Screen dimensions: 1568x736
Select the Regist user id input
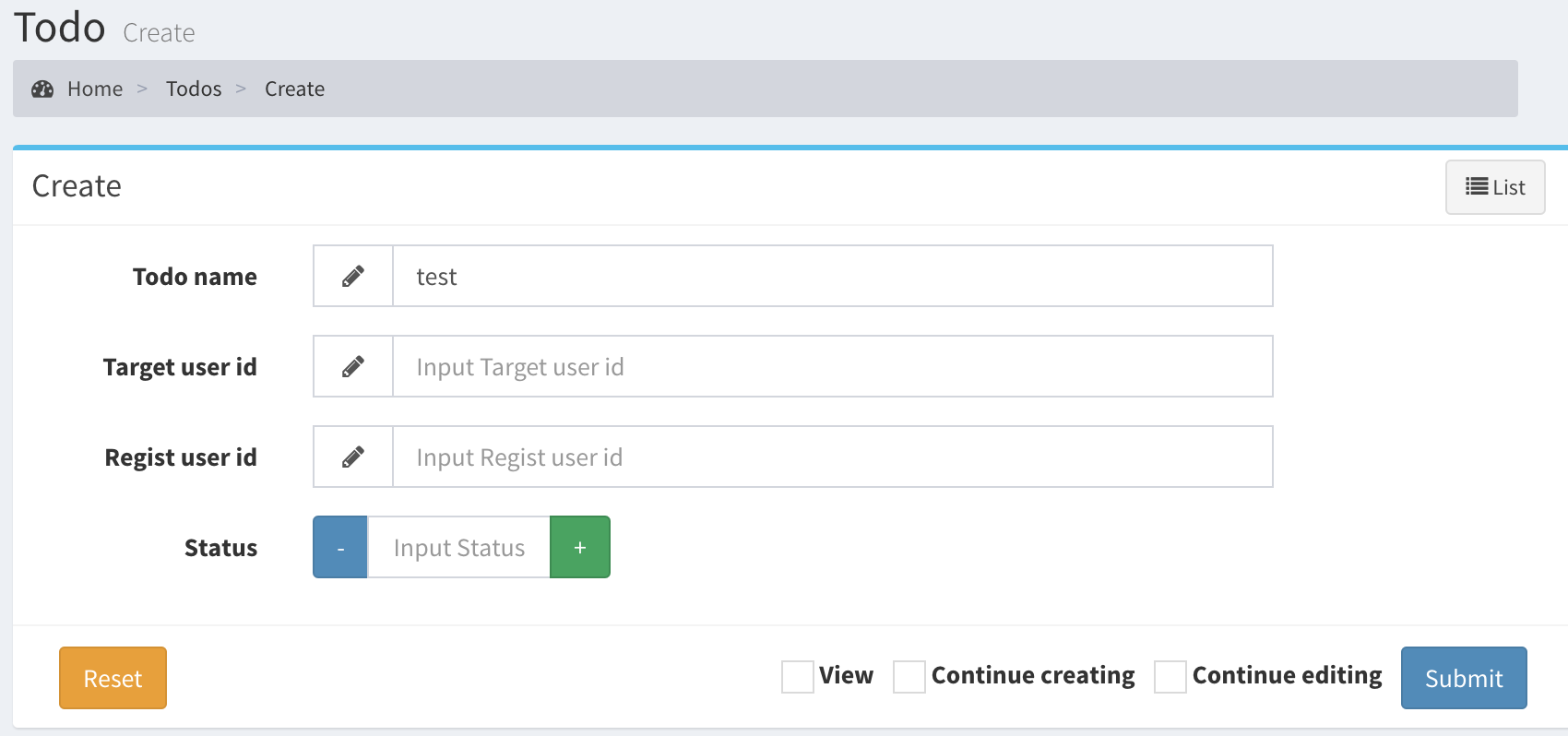(832, 457)
